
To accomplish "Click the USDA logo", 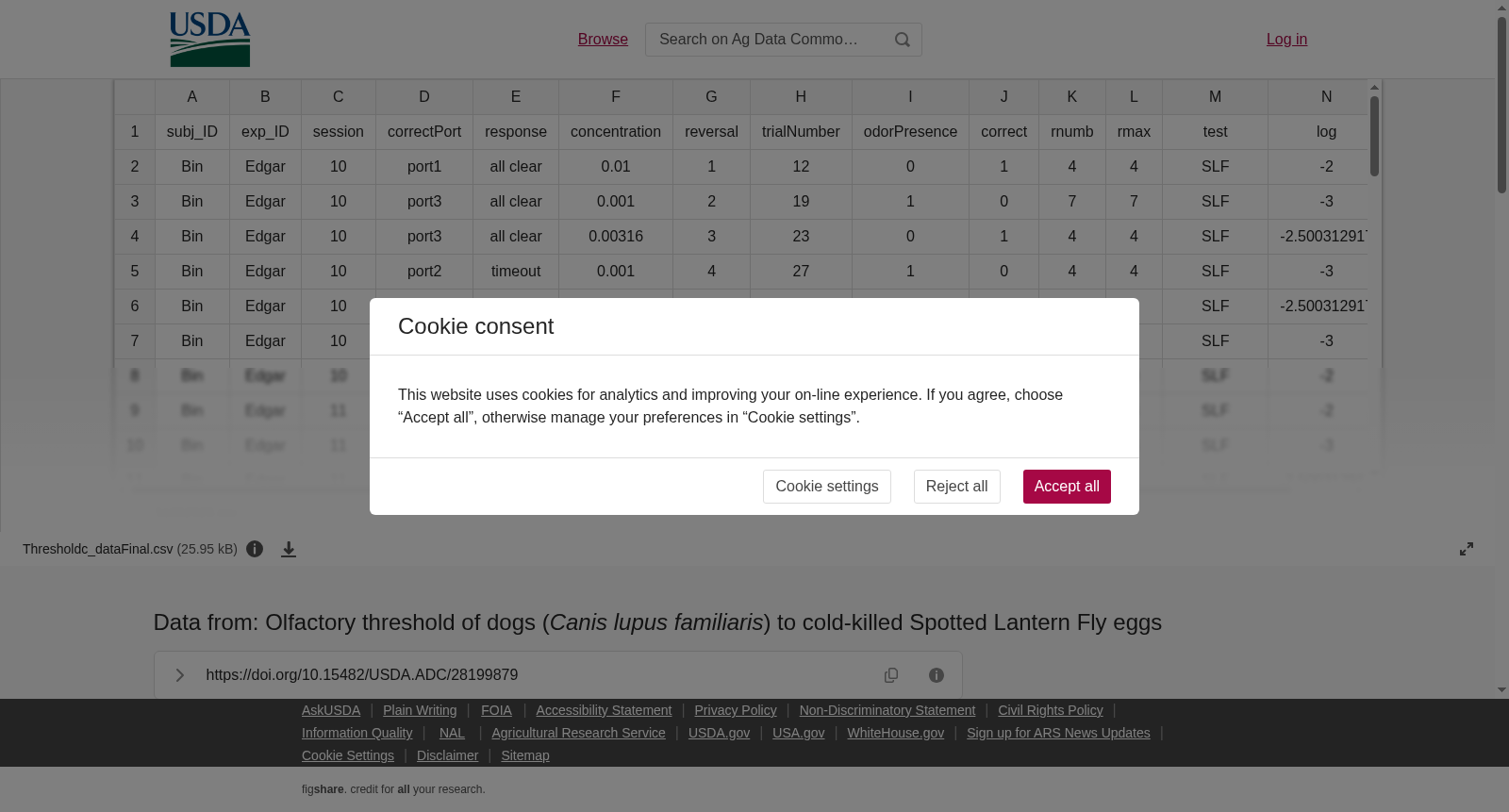I will [x=209, y=39].
